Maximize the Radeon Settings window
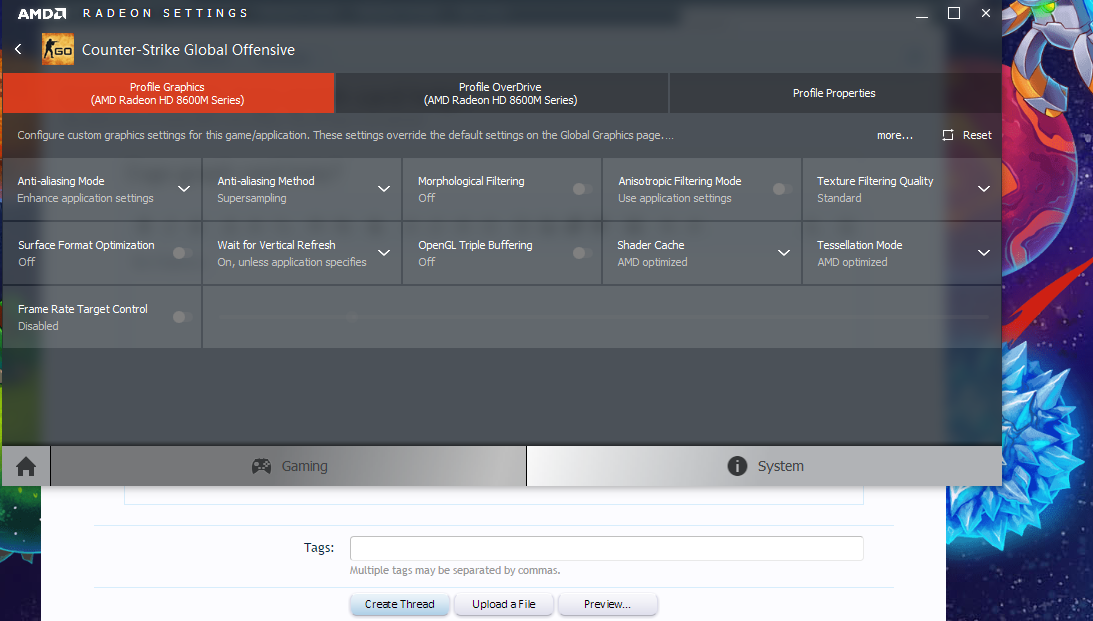Image resolution: width=1093 pixels, height=621 pixels. (954, 13)
